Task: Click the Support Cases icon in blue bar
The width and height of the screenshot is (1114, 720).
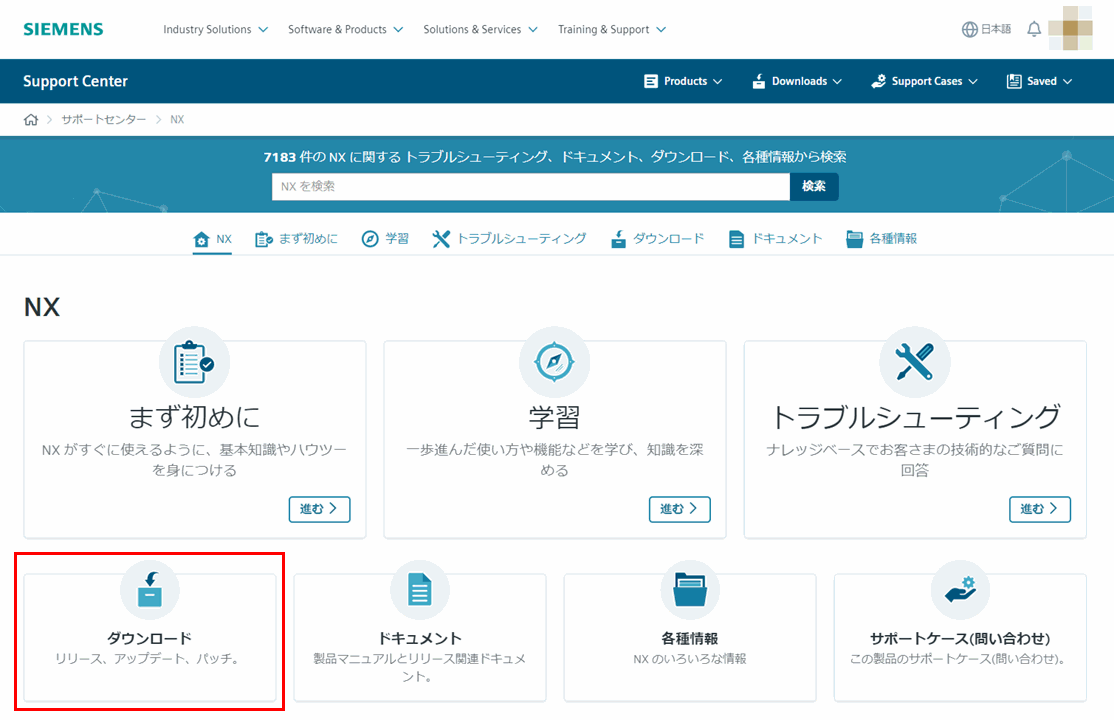Action: click(878, 81)
